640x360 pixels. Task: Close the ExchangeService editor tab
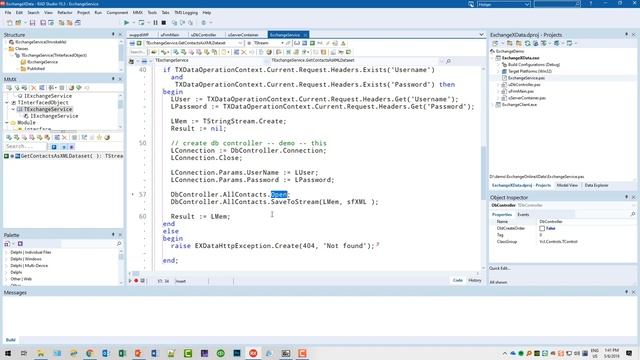(x=305, y=35)
